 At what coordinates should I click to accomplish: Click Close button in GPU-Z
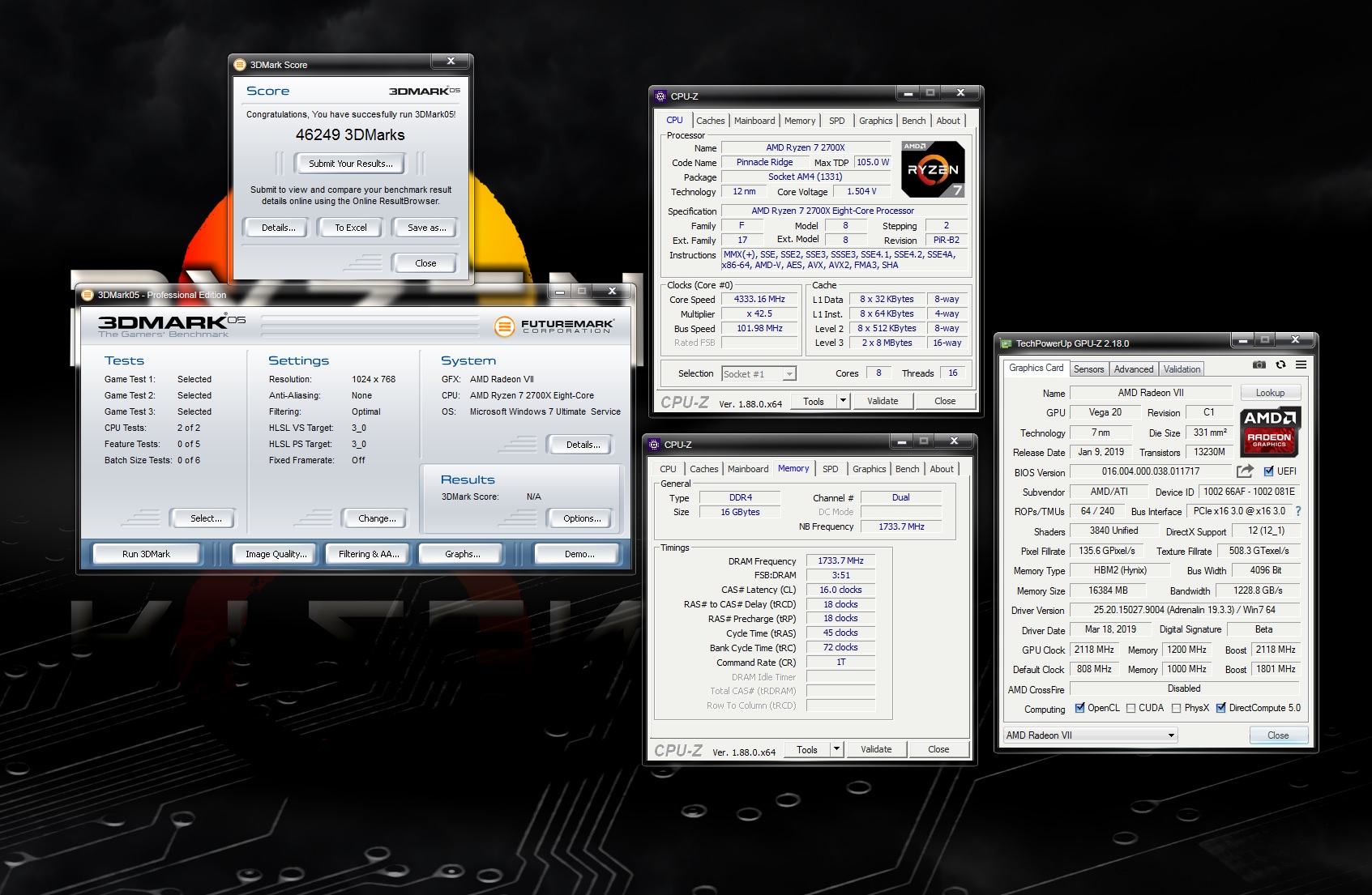pyautogui.click(x=1278, y=735)
